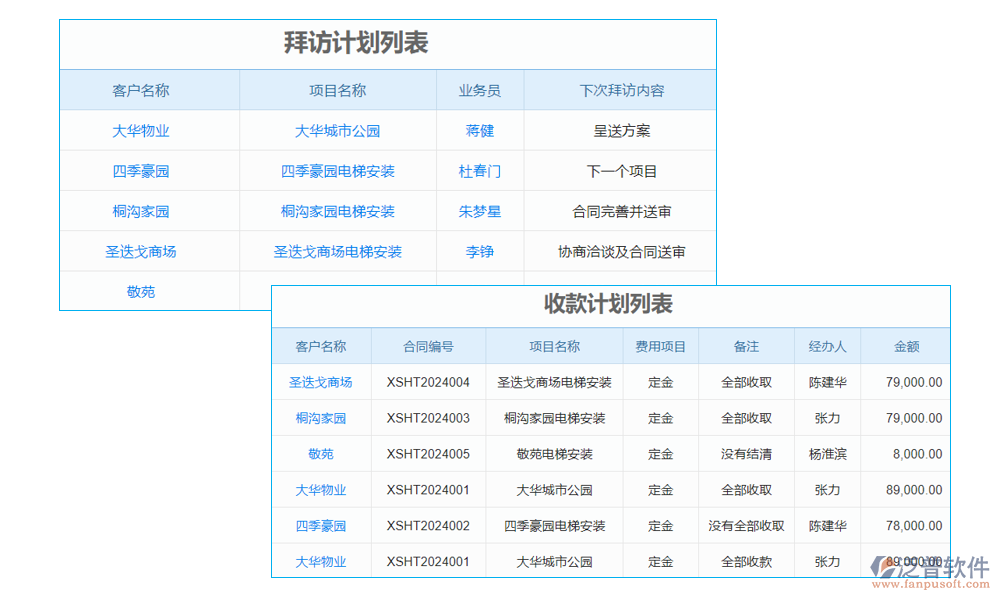The width and height of the screenshot is (1000, 600).
Task: Open customer 四季豪园 details
Action: (140, 170)
